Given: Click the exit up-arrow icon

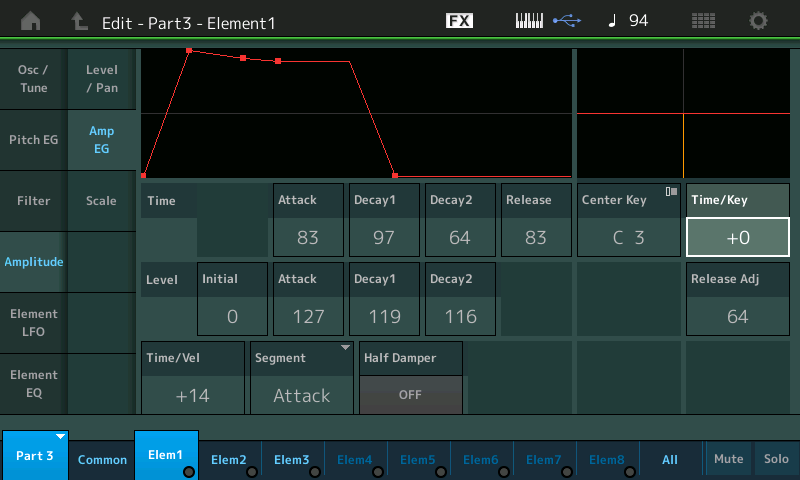Looking at the screenshot, I should [x=80, y=21].
